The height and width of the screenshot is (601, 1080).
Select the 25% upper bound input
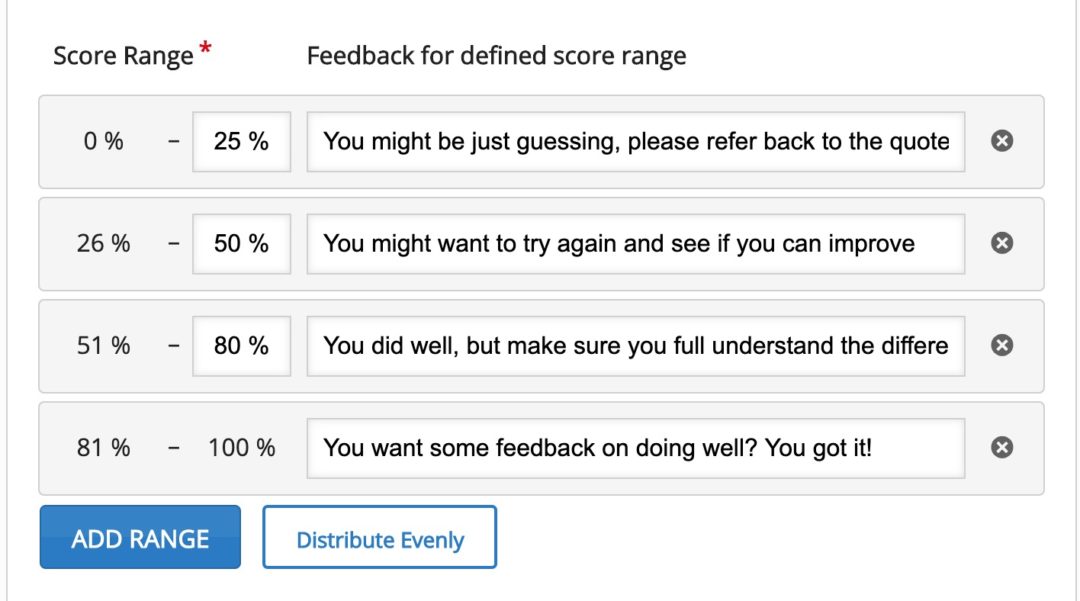[x=241, y=142]
